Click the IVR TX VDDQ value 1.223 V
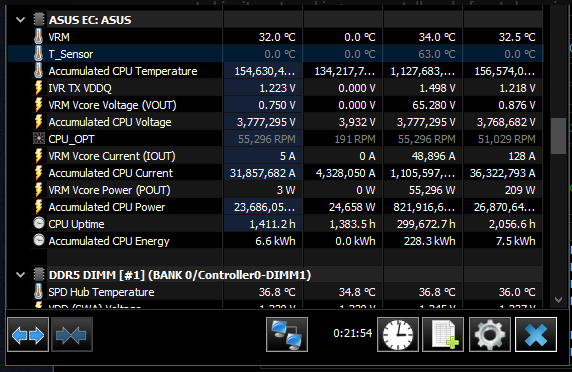The image size is (572, 372). pos(277,88)
